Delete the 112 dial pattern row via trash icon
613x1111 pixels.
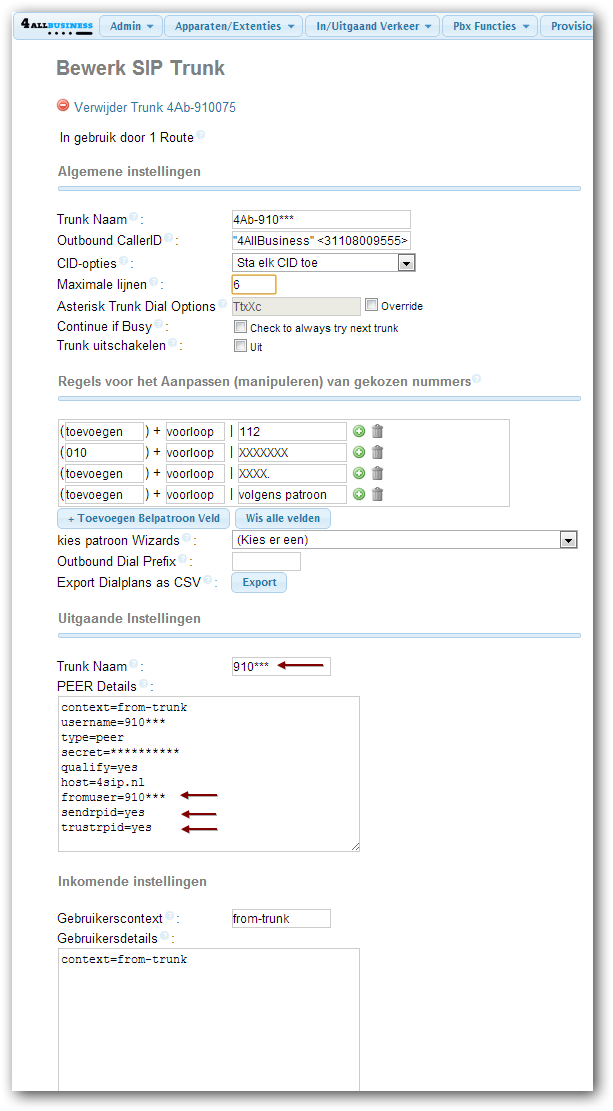click(x=377, y=431)
